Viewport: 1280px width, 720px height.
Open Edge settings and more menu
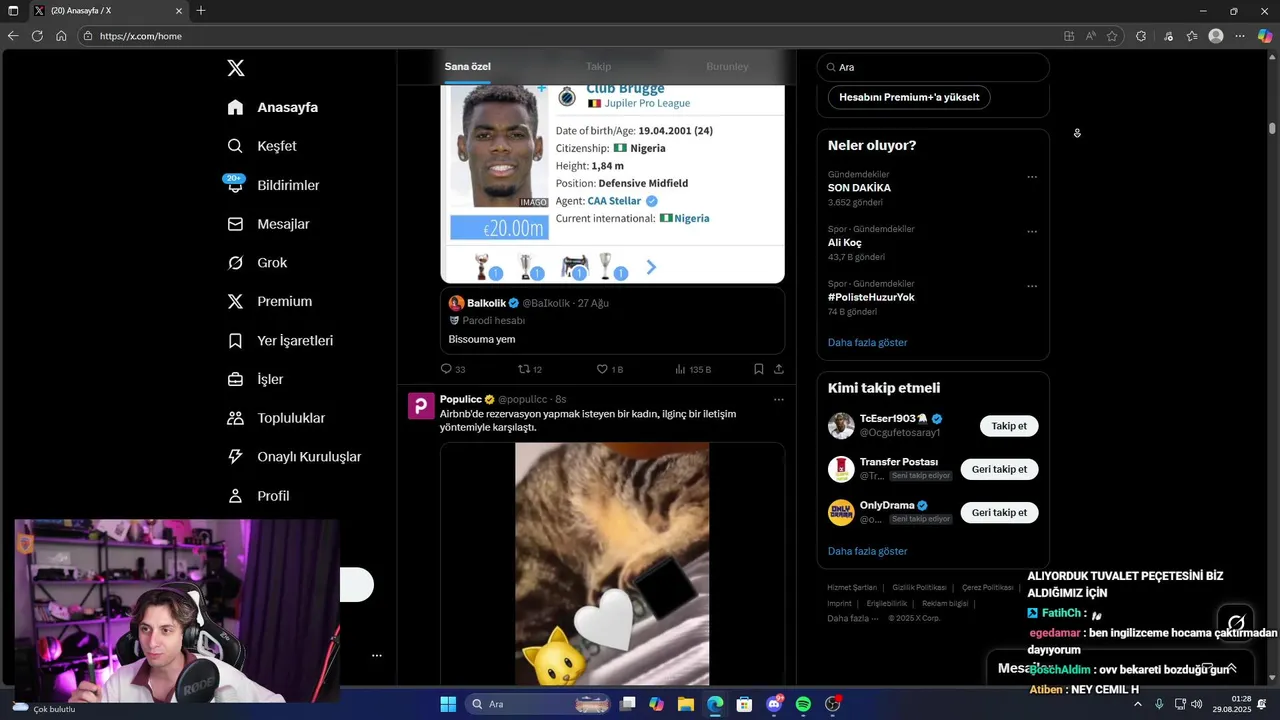click(x=1240, y=36)
